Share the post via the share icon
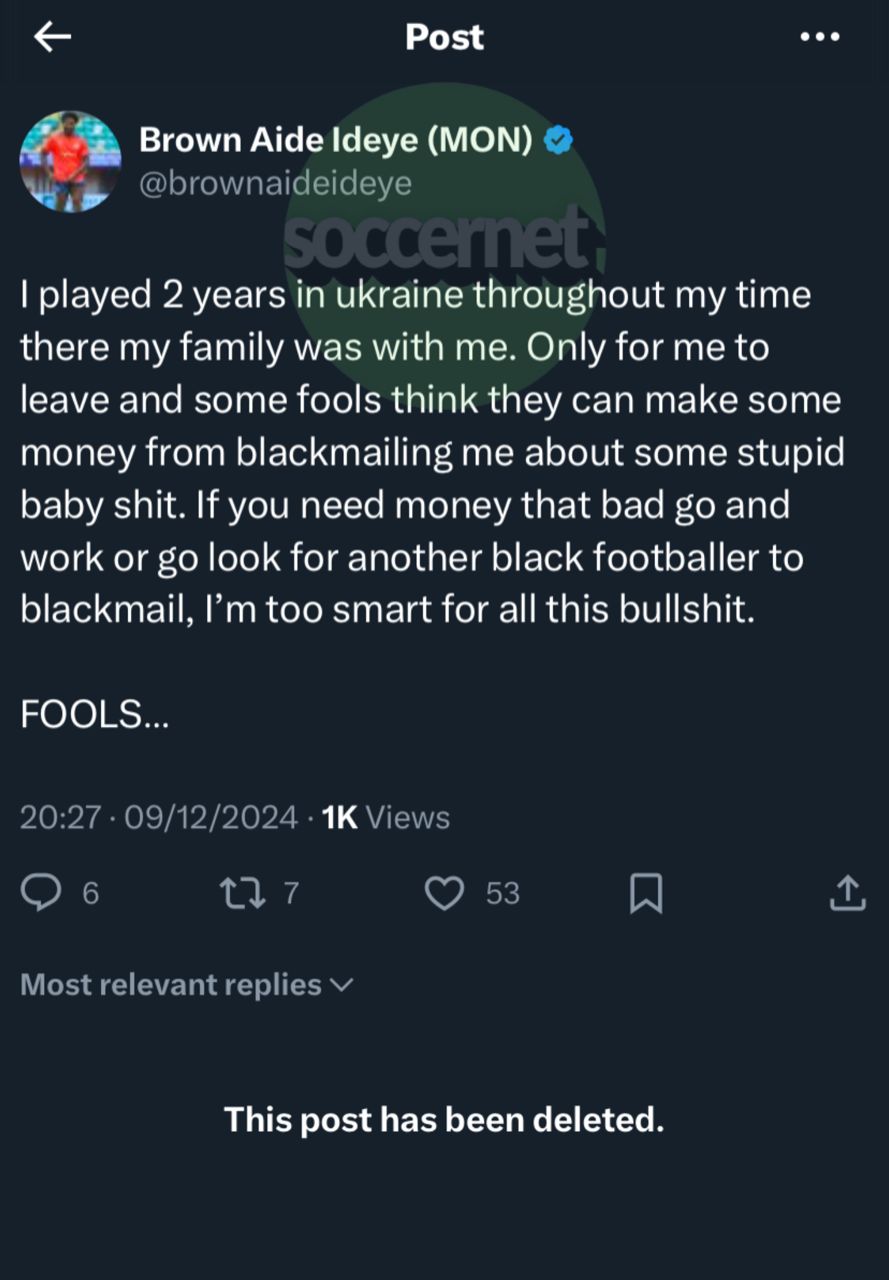Image resolution: width=889 pixels, height=1280 pixels. tap(845, 892)
